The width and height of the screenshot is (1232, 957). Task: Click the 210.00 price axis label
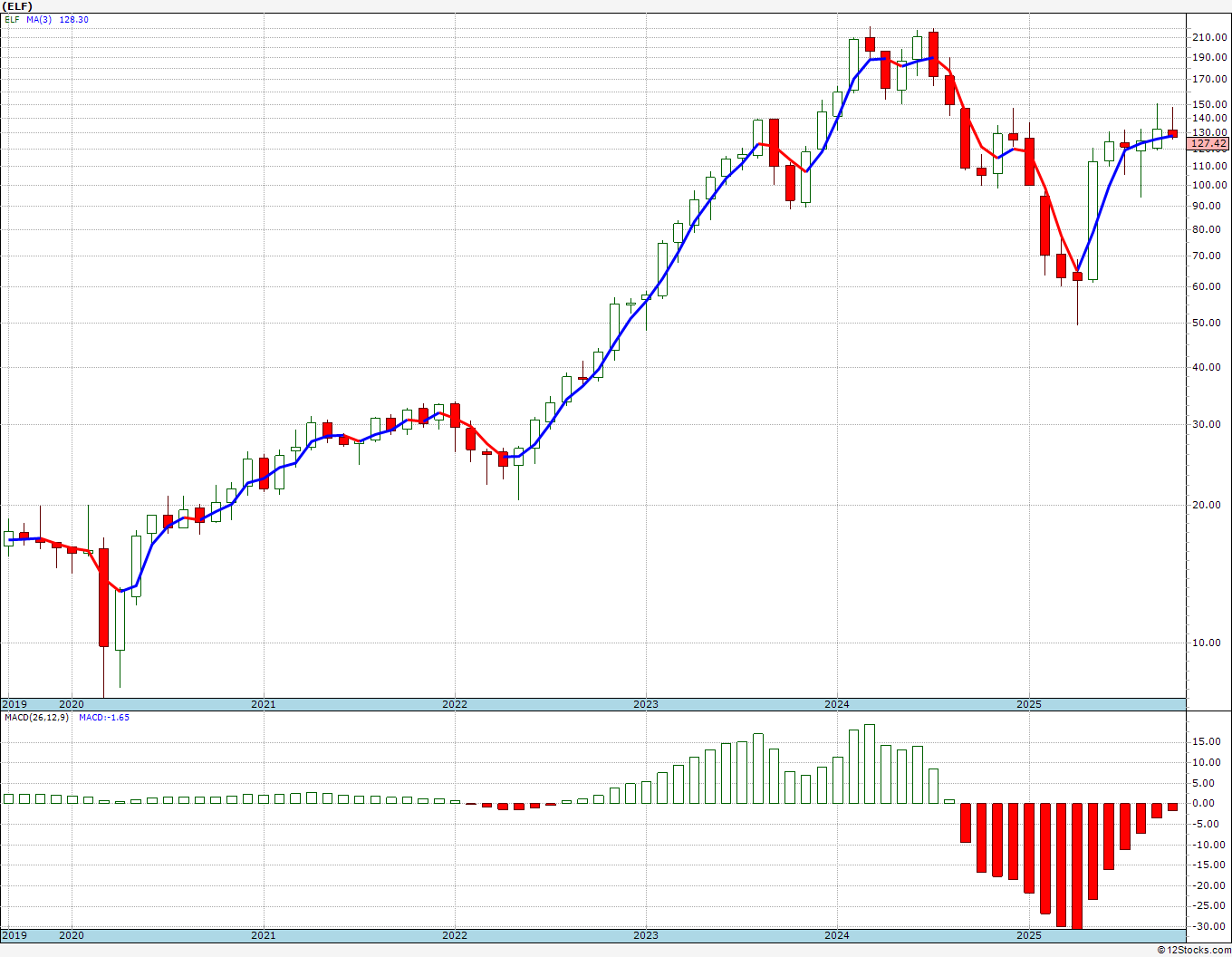coord(1208,37)
